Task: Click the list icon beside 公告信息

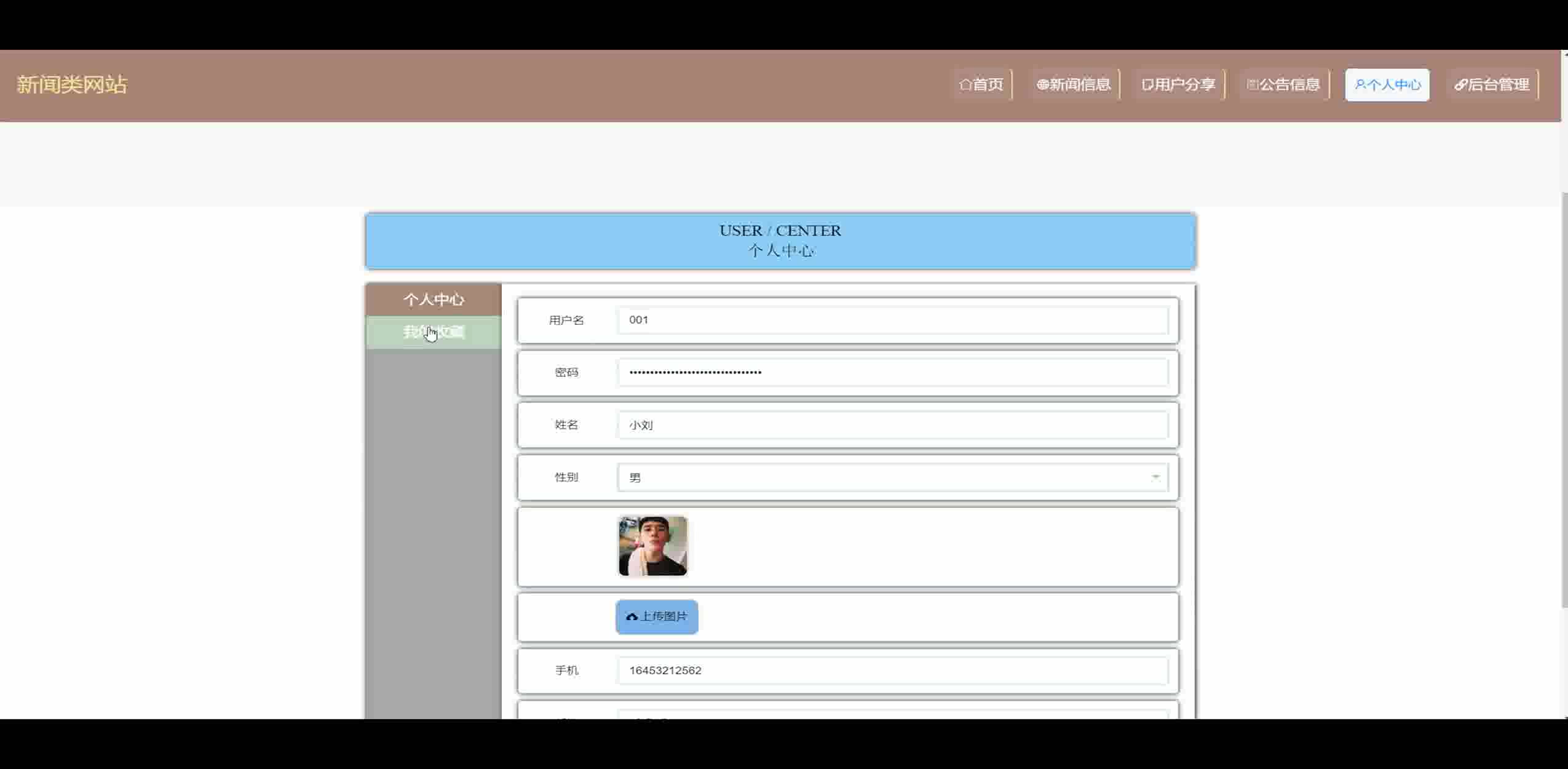Action: click(1252, 85)
